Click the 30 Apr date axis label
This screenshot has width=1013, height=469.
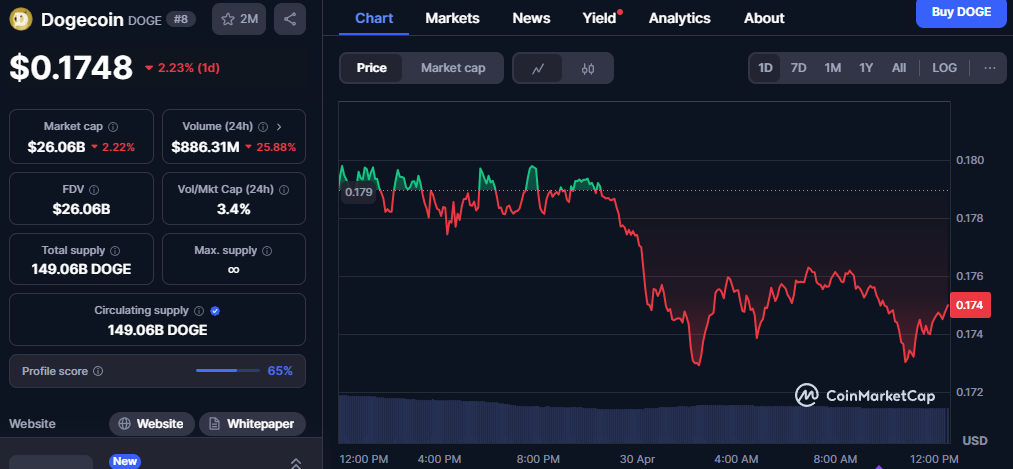click(x=637, y=459)
